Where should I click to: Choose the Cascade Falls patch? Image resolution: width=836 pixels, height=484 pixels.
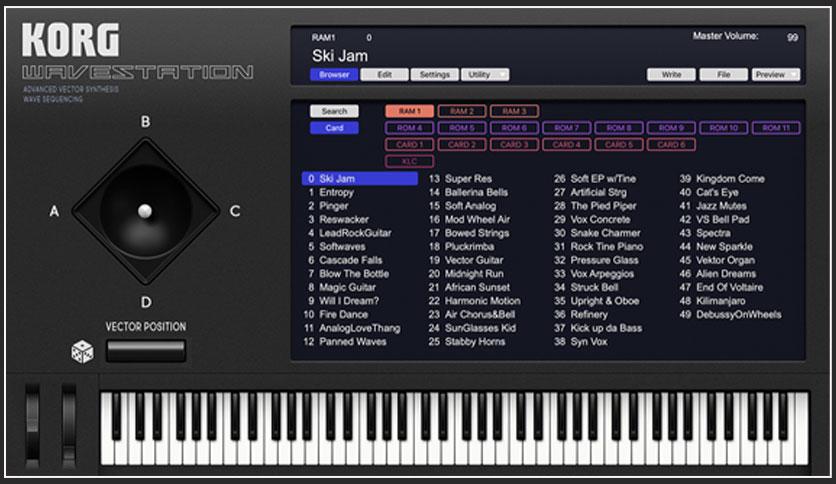click(x=350, y=260)
